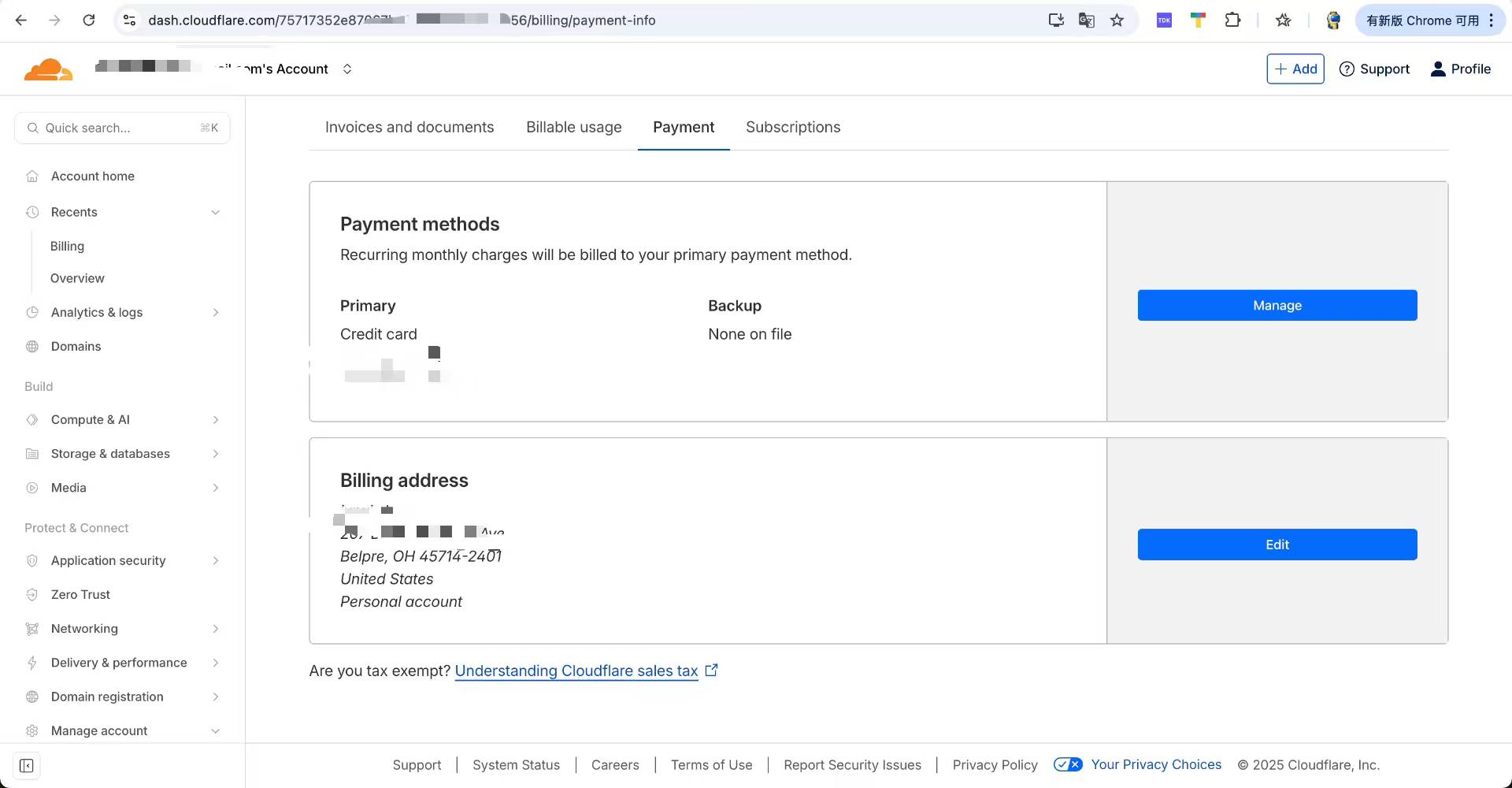Viewport: 1512px width, 788px height.
Task: Open the account switcher dropdown
Action: click(347, 69)
